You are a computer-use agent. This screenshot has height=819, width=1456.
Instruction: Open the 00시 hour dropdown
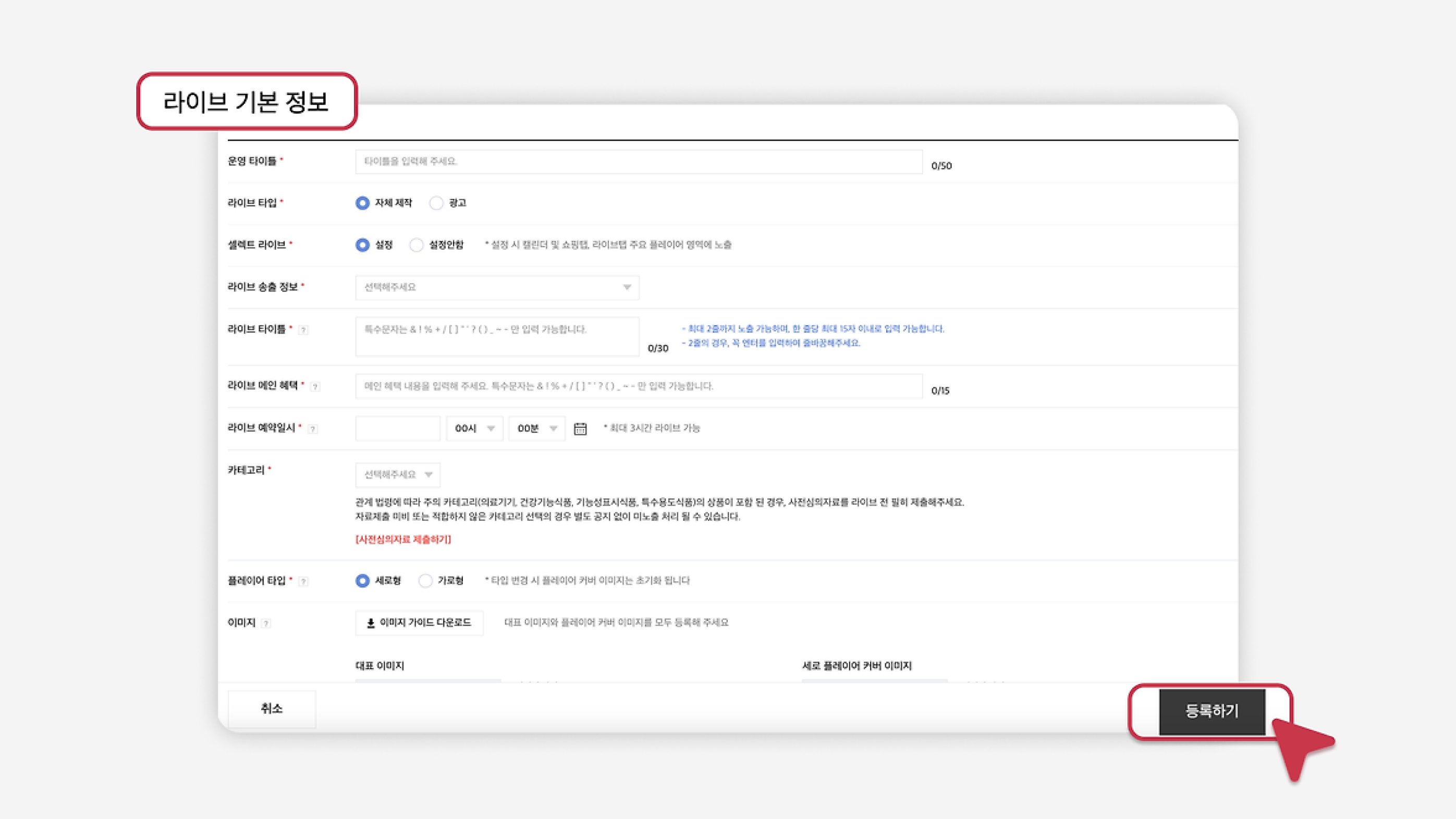click(475, 429)
